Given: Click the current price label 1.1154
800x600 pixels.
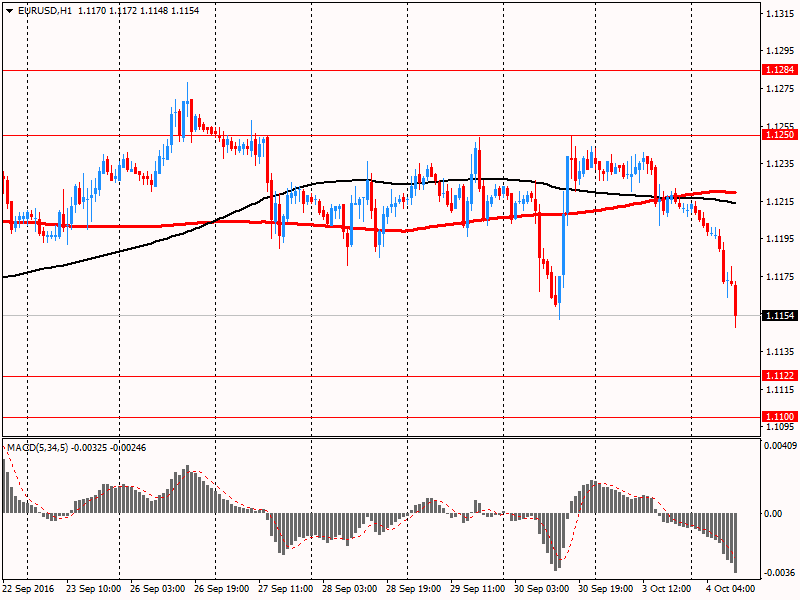Looking at the screenshot, I should point(780,316).
